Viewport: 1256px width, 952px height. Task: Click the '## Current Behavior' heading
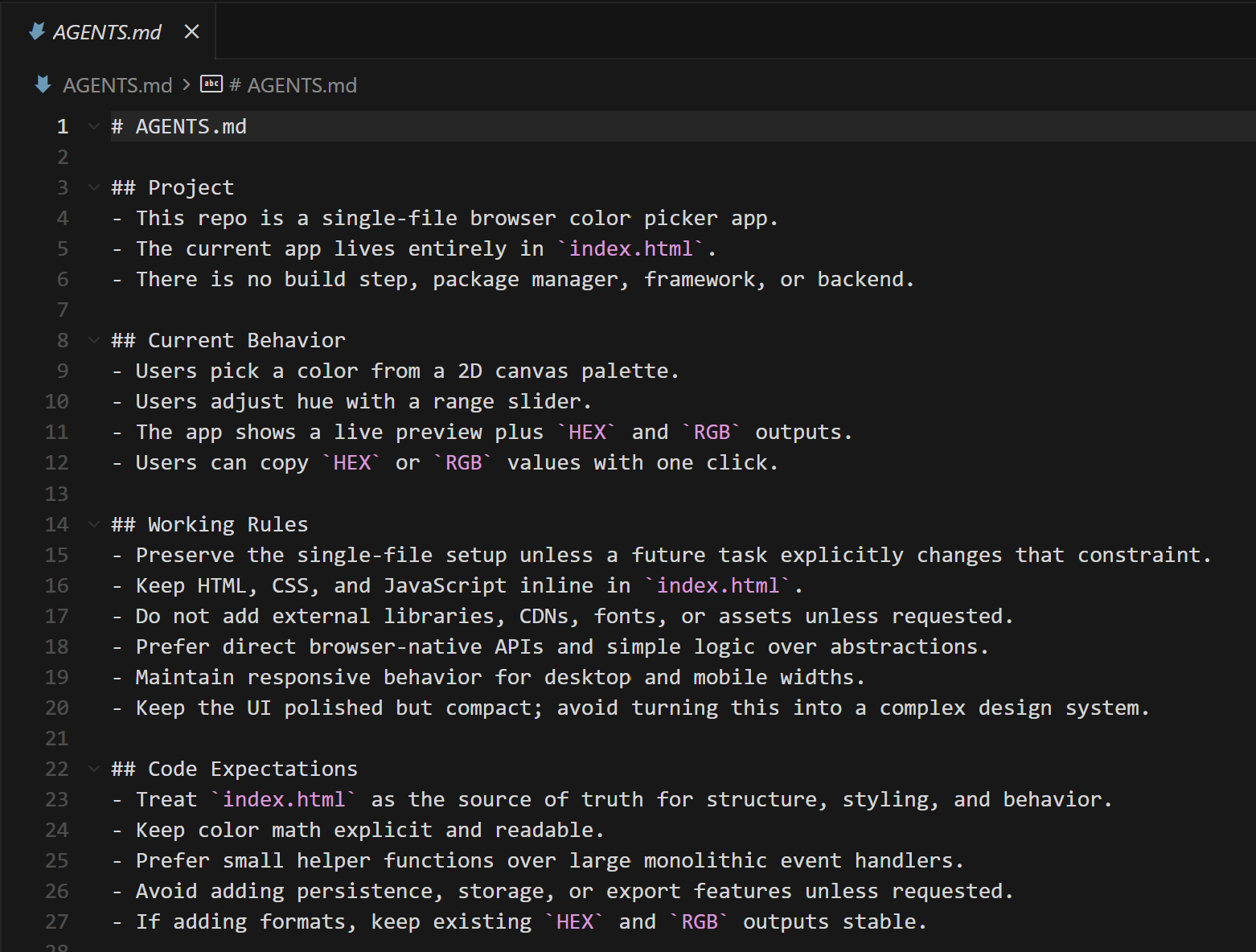[x=228, y=340]
